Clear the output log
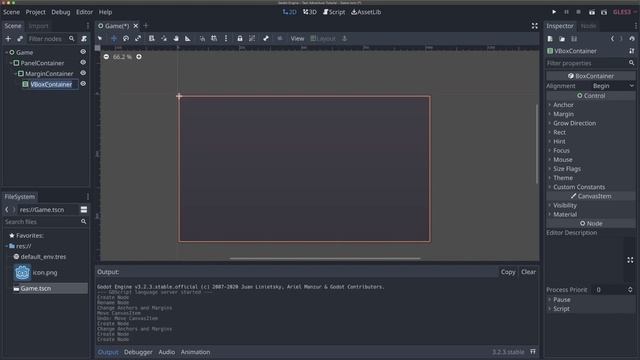The height and width of the screenshot is (360, 640). pos(528,272)
